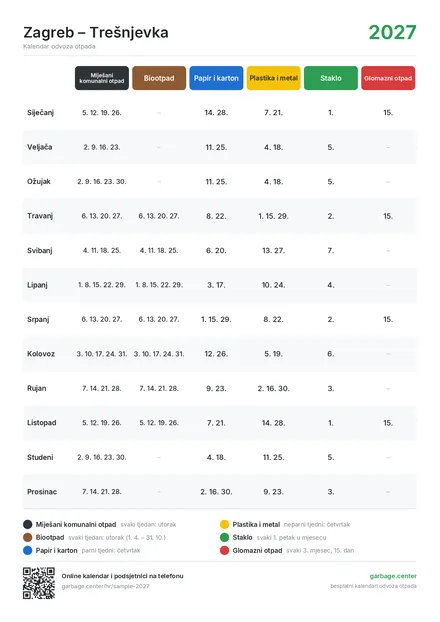Screen dimensions: 440x622
Task: Click the 2027 year label
Action: pos(392,33)
